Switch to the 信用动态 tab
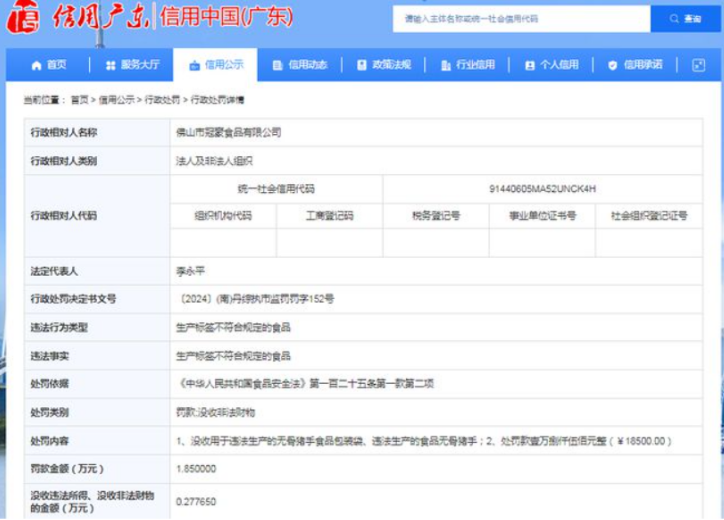The image size is (724, 520). click(x=307, y=65)
